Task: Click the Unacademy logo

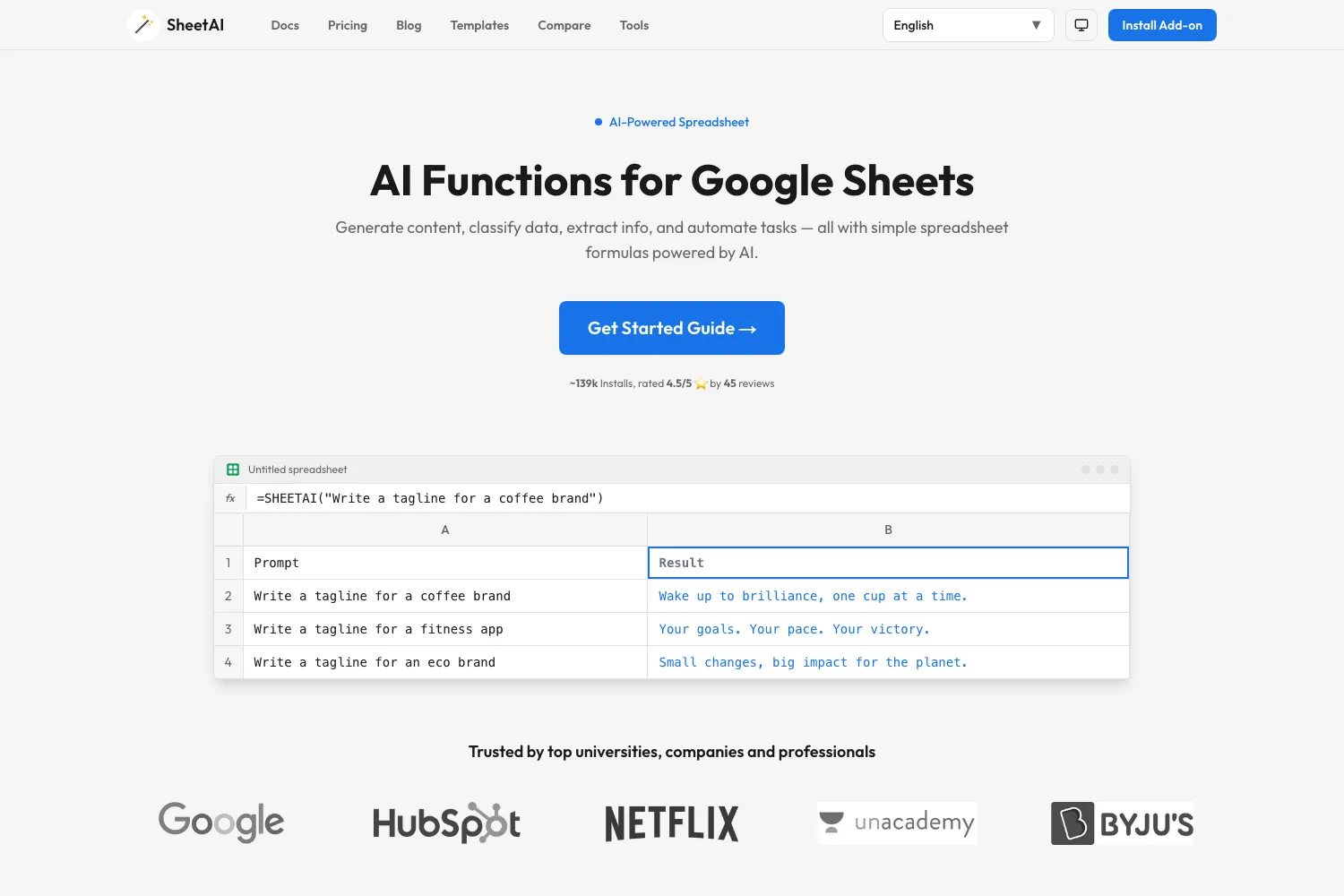Action: [897, 823]
